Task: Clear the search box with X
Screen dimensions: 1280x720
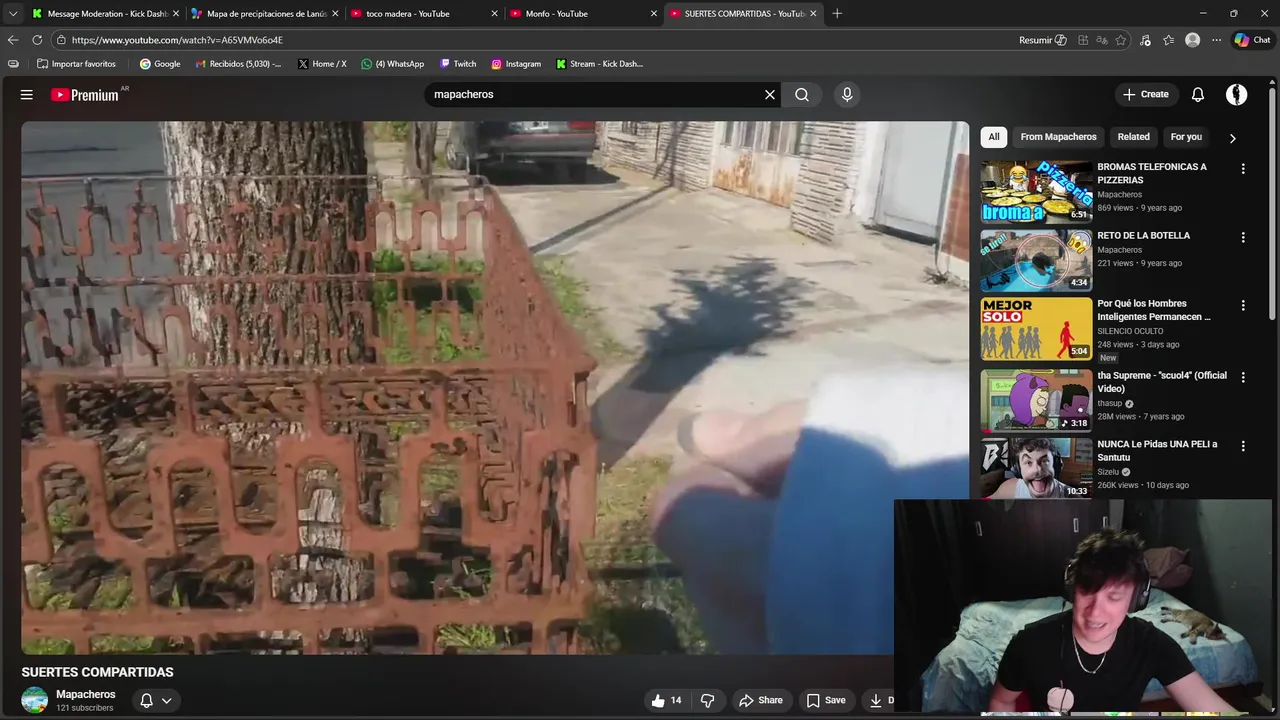Action: coord(770,95)
